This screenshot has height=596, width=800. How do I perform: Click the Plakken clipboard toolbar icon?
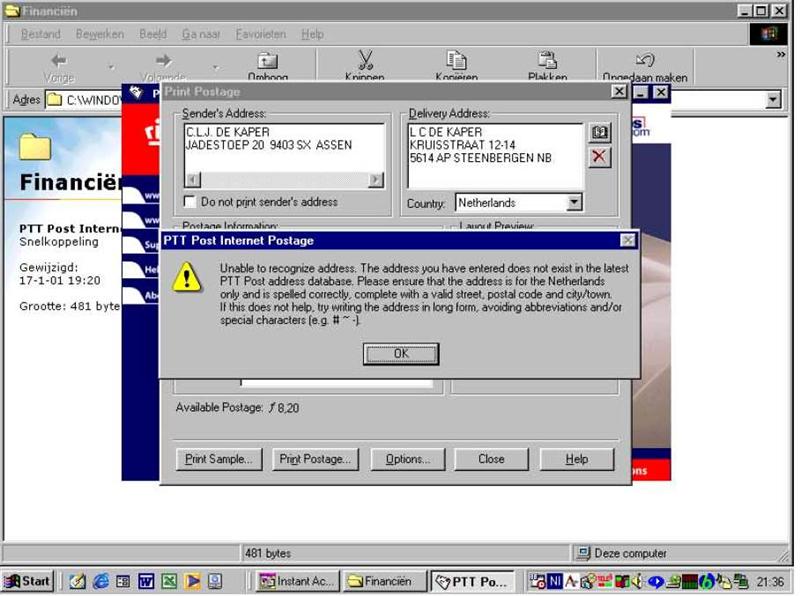547,60
